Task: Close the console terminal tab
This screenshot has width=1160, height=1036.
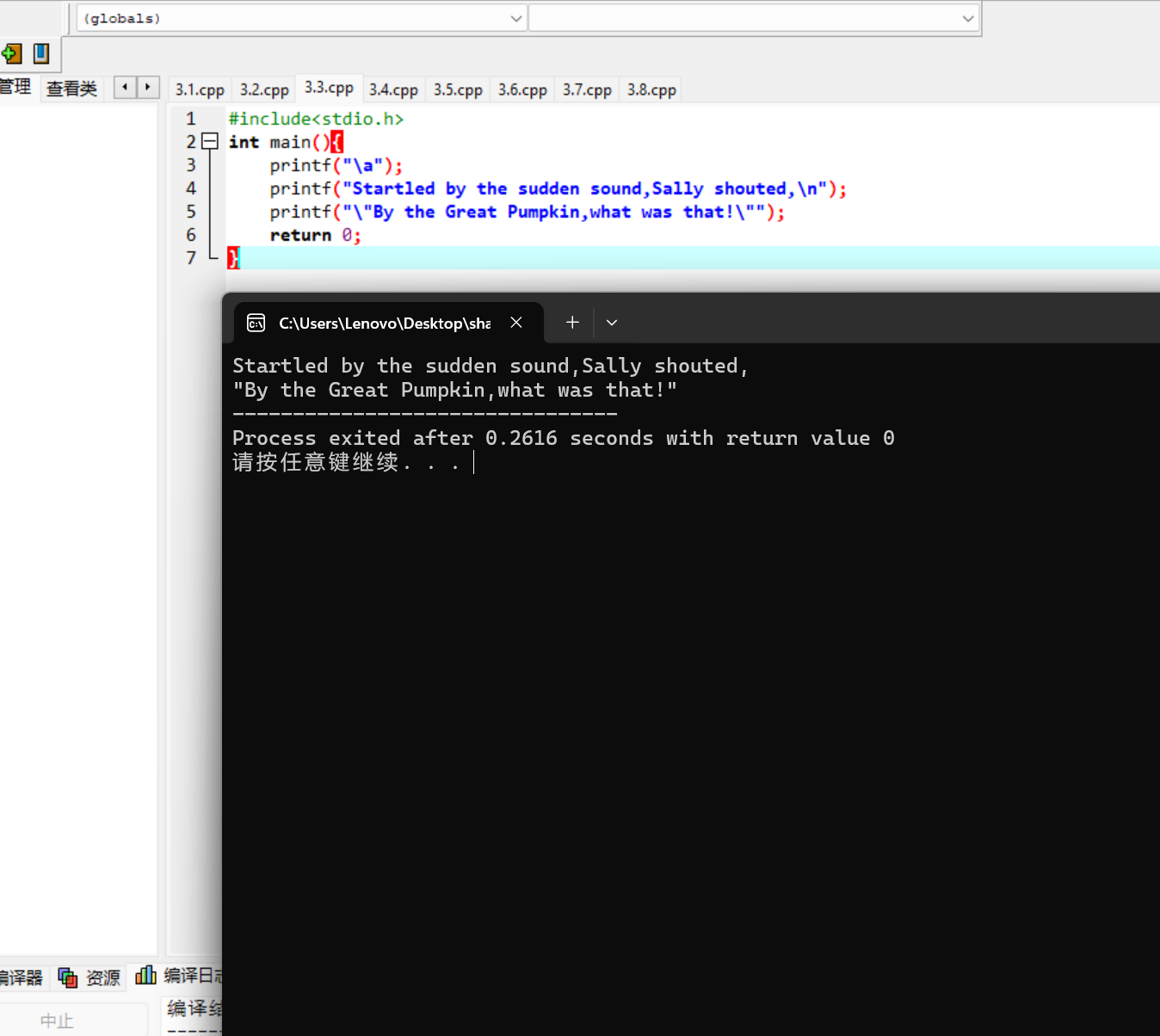Action: click(516, 322)
